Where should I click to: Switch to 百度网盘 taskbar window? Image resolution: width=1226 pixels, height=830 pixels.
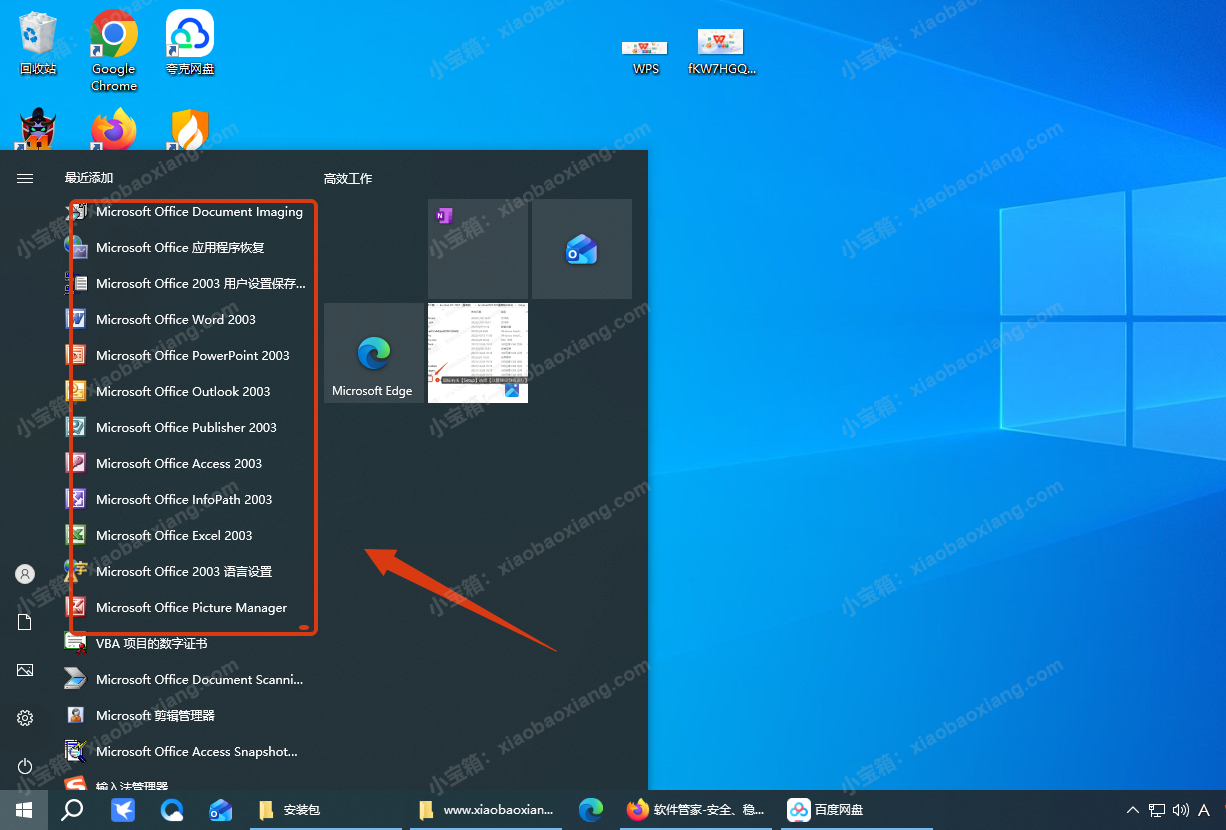point(825,810)
